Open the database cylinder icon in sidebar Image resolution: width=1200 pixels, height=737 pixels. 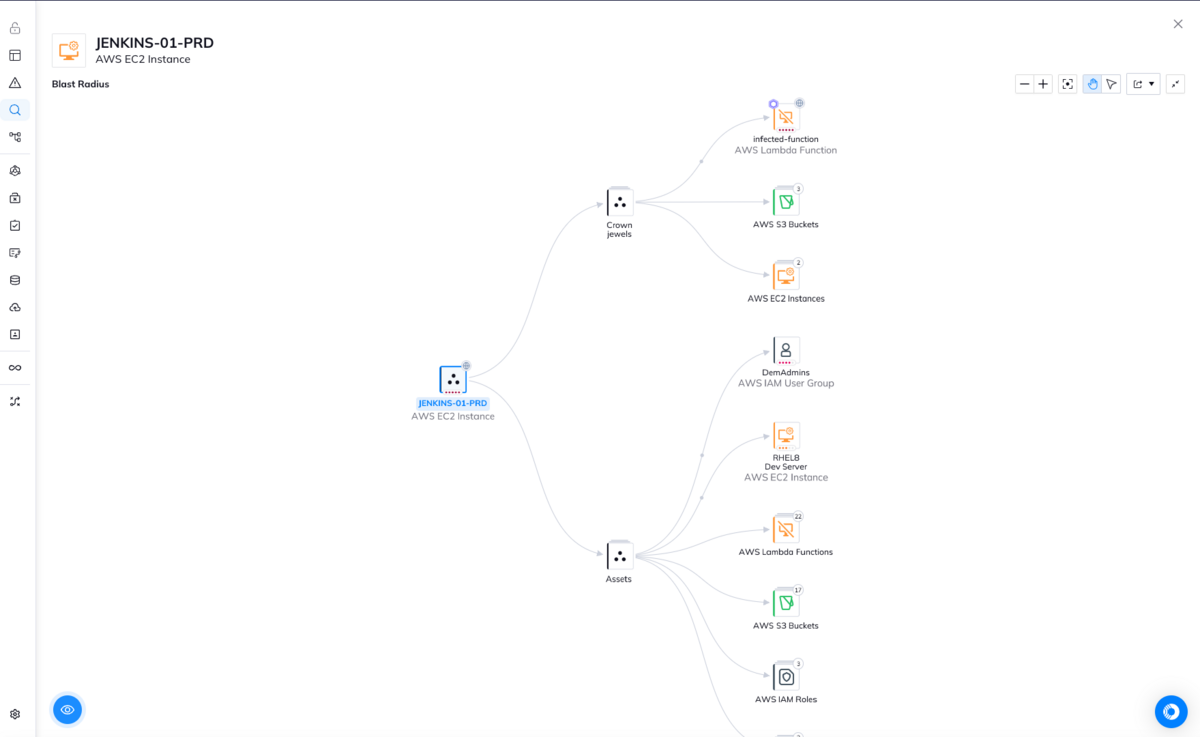[15, 280]
